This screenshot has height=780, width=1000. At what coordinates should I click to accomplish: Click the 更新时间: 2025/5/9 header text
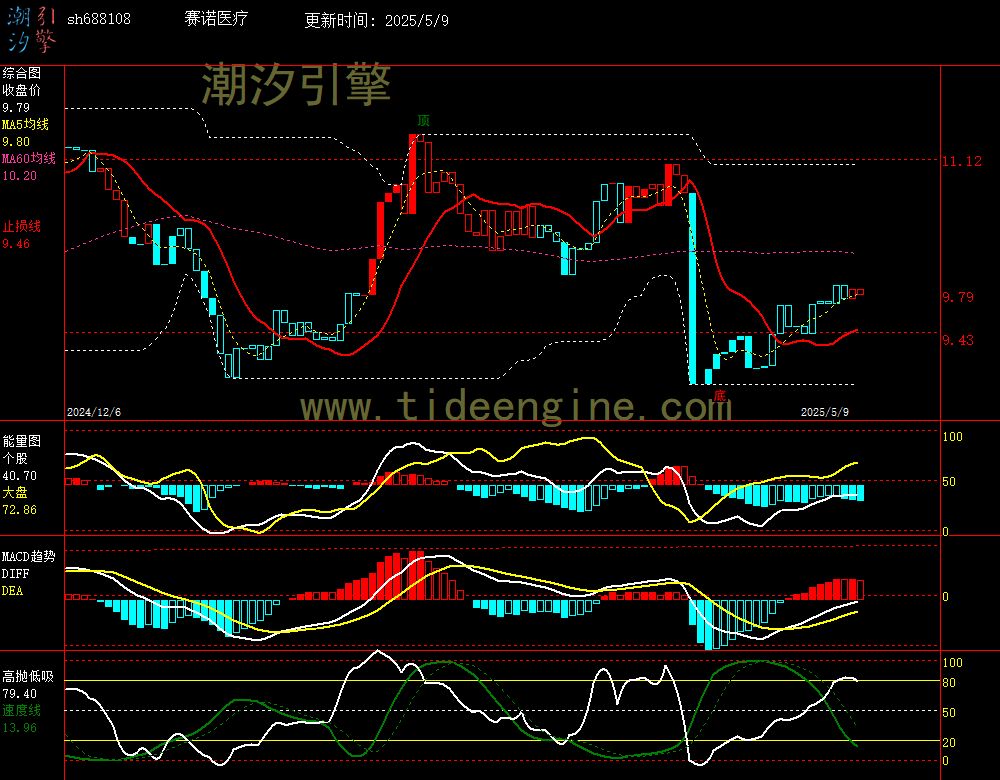(376, 20)
